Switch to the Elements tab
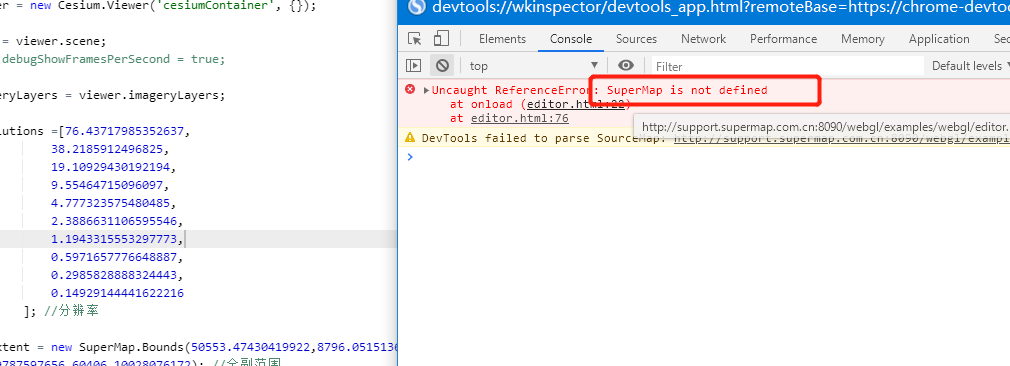This screenshot has width=1010, height=366. point(502,39)
